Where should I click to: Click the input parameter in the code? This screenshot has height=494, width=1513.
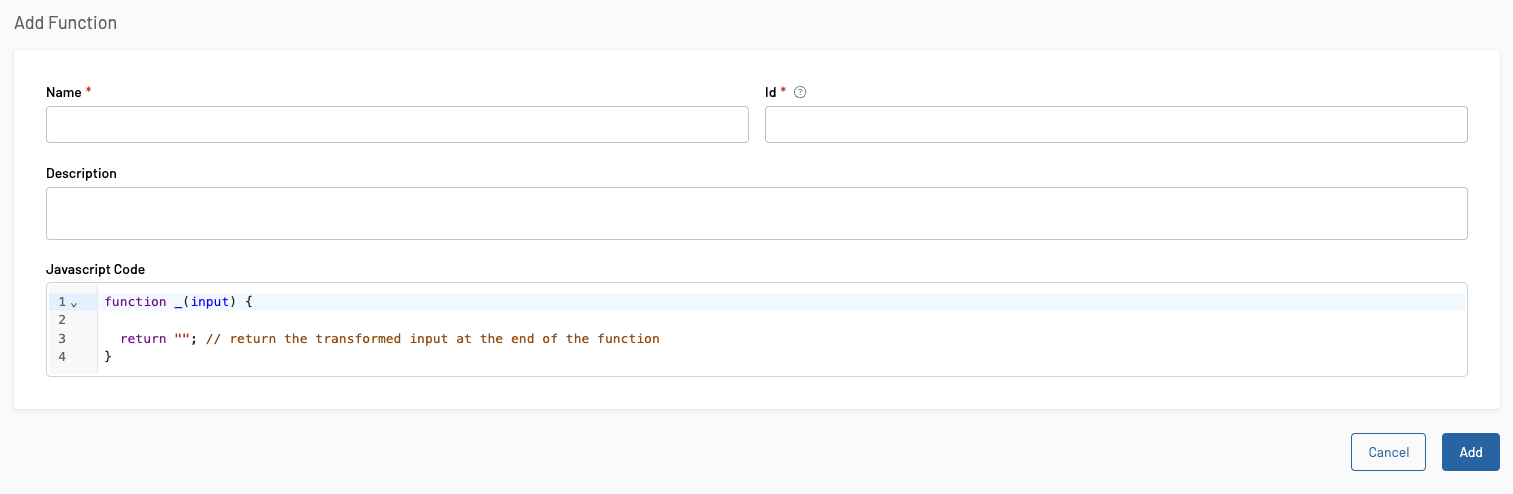click(213, 301)
